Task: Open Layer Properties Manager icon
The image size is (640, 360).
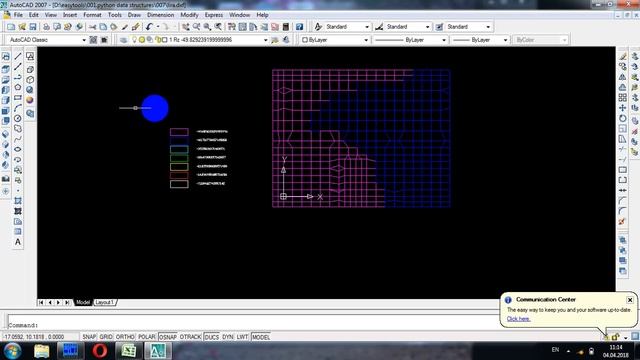Action: click(123, 40)
